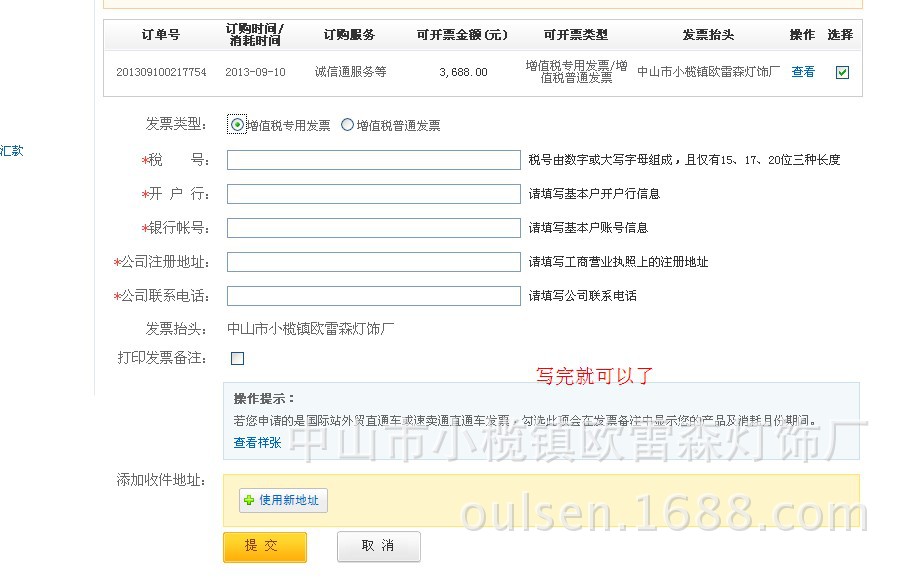Click the 订单号 column header
The height and width of the screenshot is (578, 919).
(x=158, y=35)
